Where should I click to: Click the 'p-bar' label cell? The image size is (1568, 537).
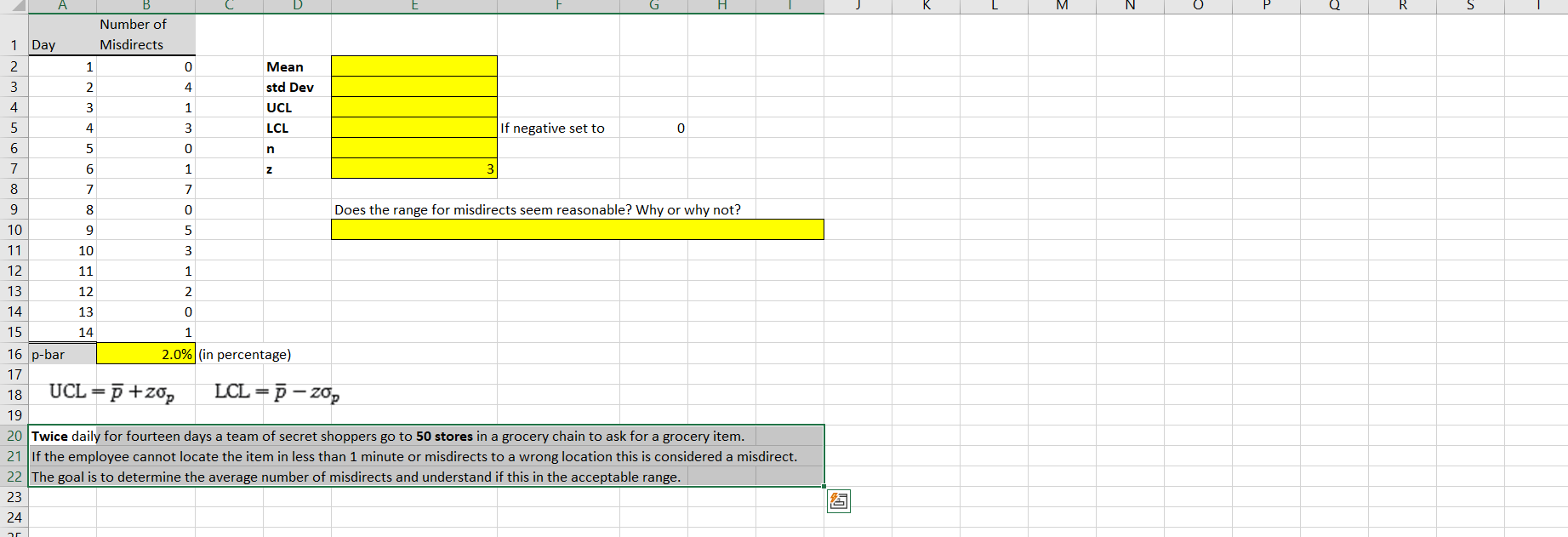(62, 354)
